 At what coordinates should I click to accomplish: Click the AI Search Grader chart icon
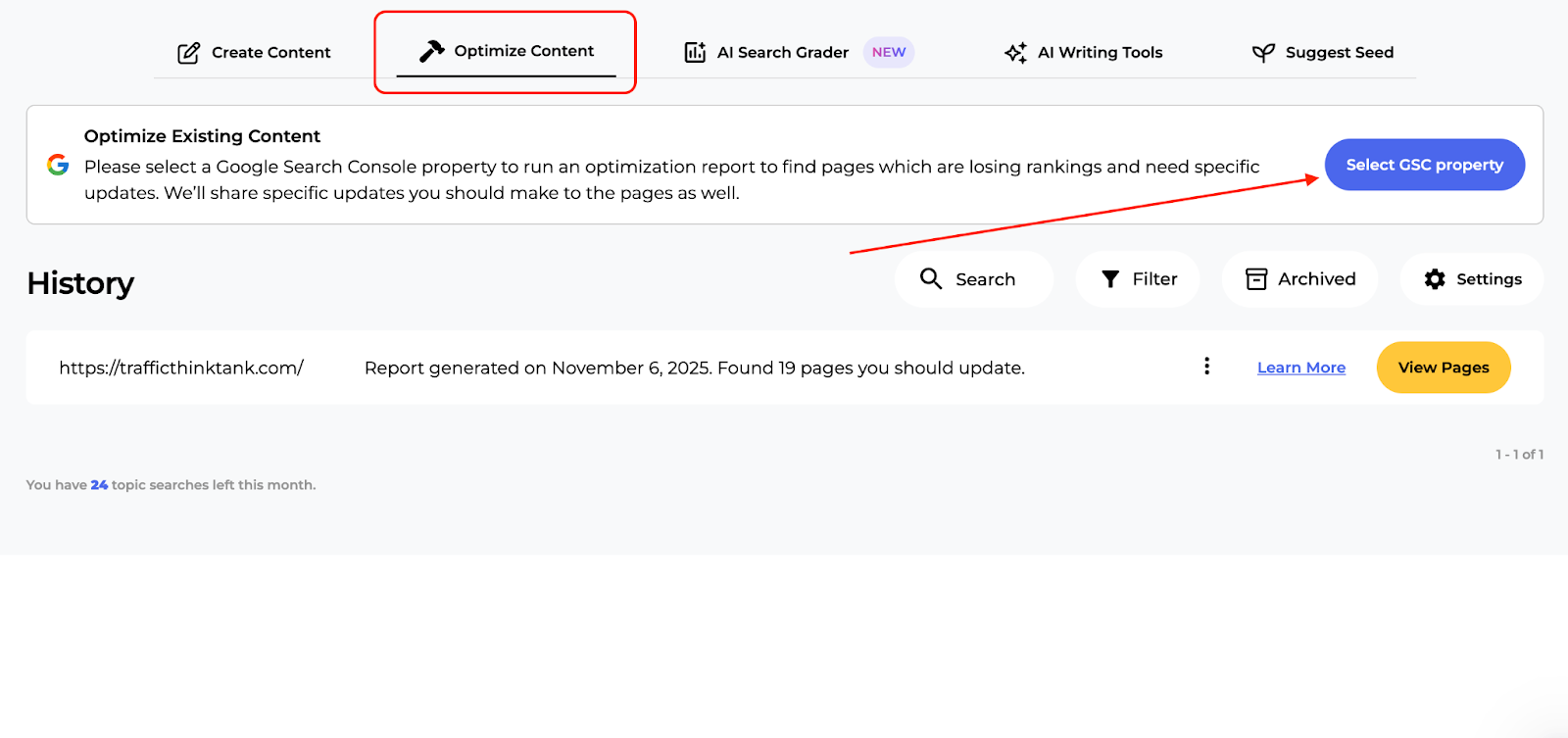(694, 52)
